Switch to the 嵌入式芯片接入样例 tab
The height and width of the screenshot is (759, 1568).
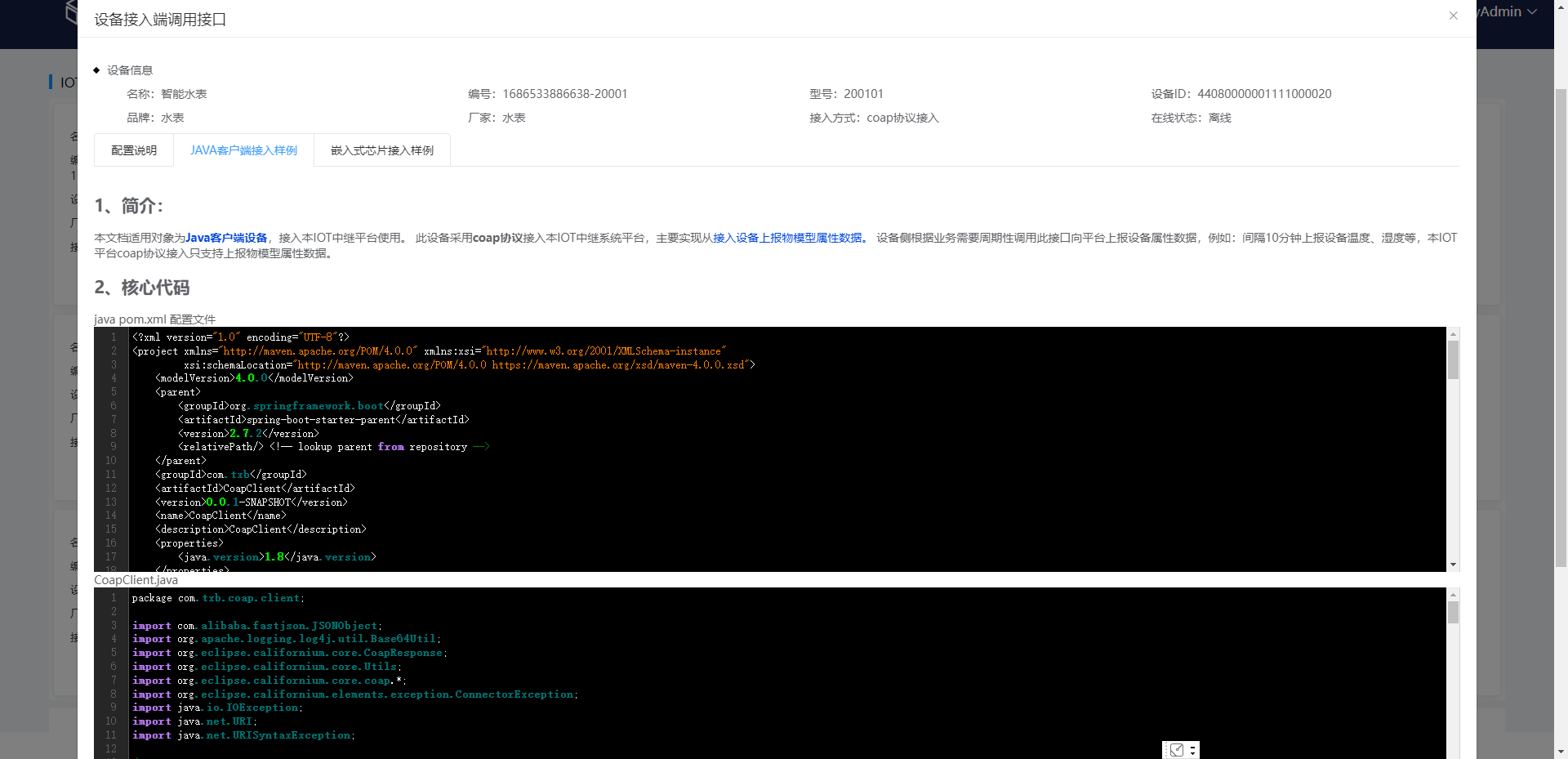[381, 150]
